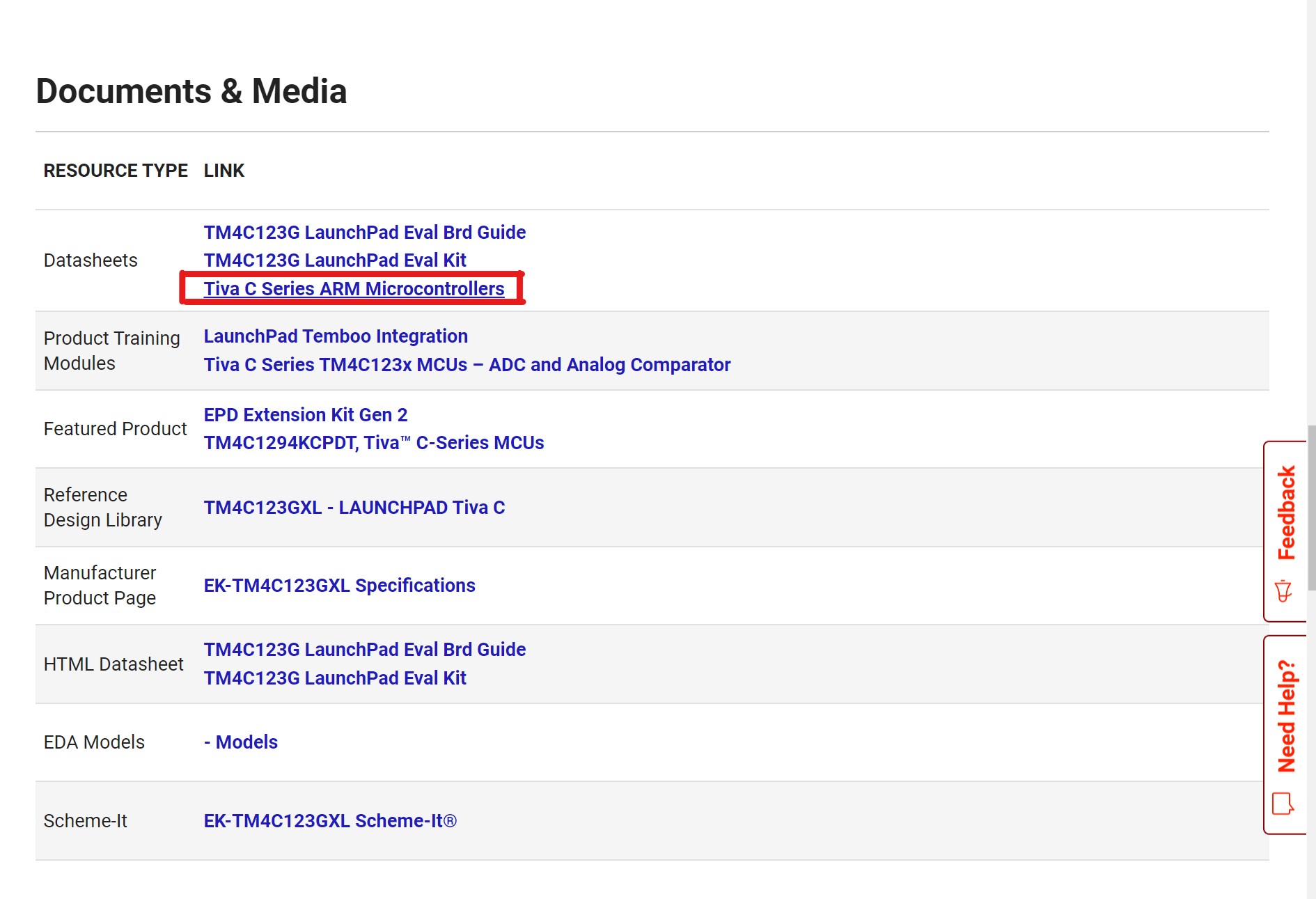
Task: Open TM4C123G LaunchPad Eval Kit datasheet
Action: click(335, 260)
